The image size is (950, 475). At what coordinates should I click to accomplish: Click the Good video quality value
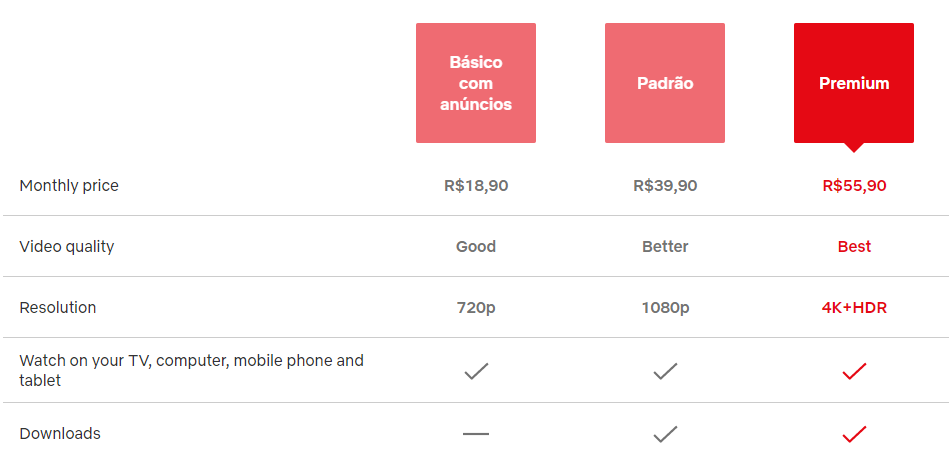[476, 247]
